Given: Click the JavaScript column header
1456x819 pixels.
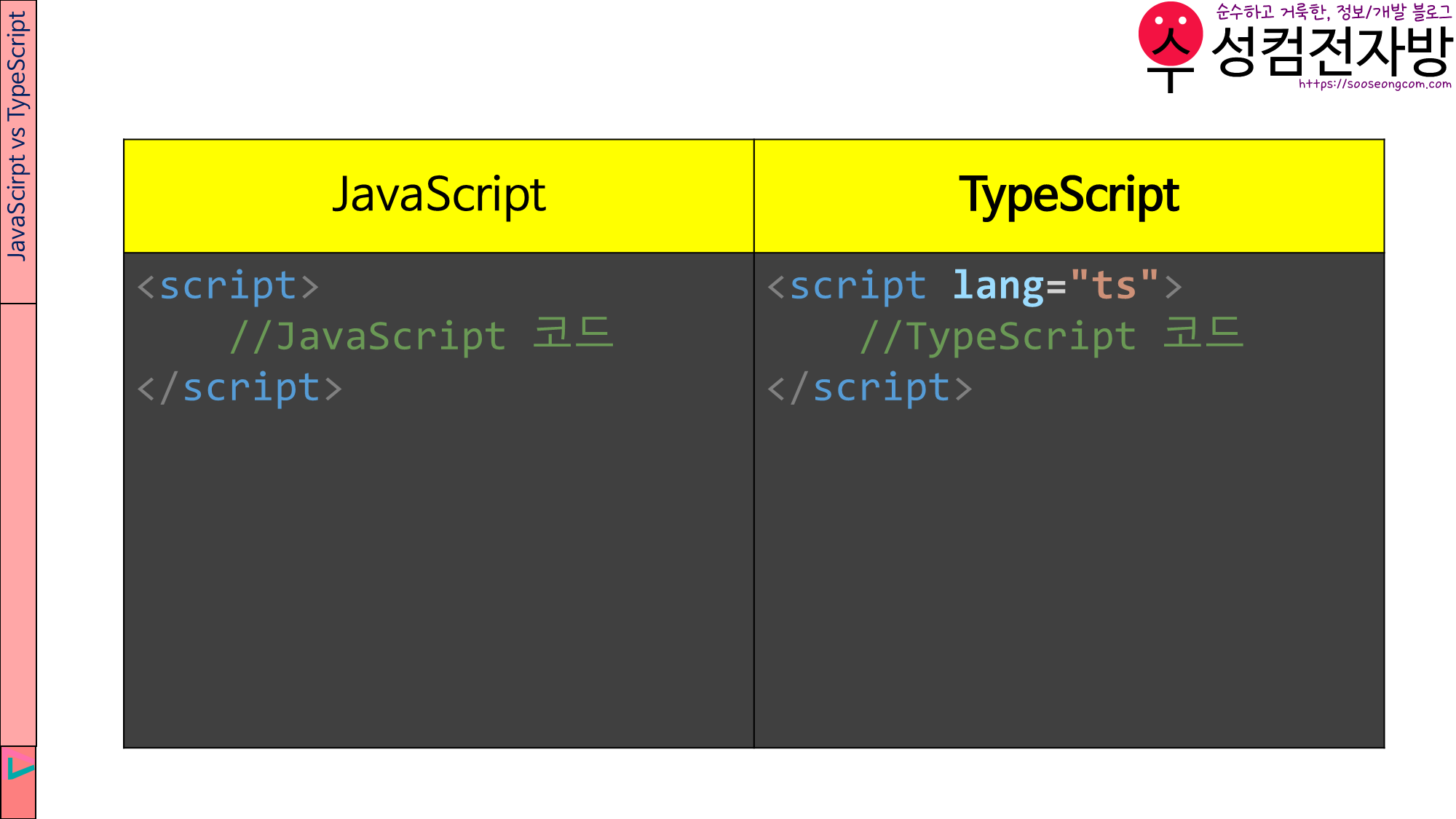Looking at the screenshot, I should point(439,196).
